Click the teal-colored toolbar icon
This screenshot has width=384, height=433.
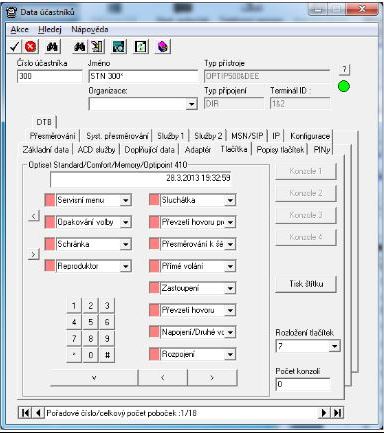click(119, 47)
